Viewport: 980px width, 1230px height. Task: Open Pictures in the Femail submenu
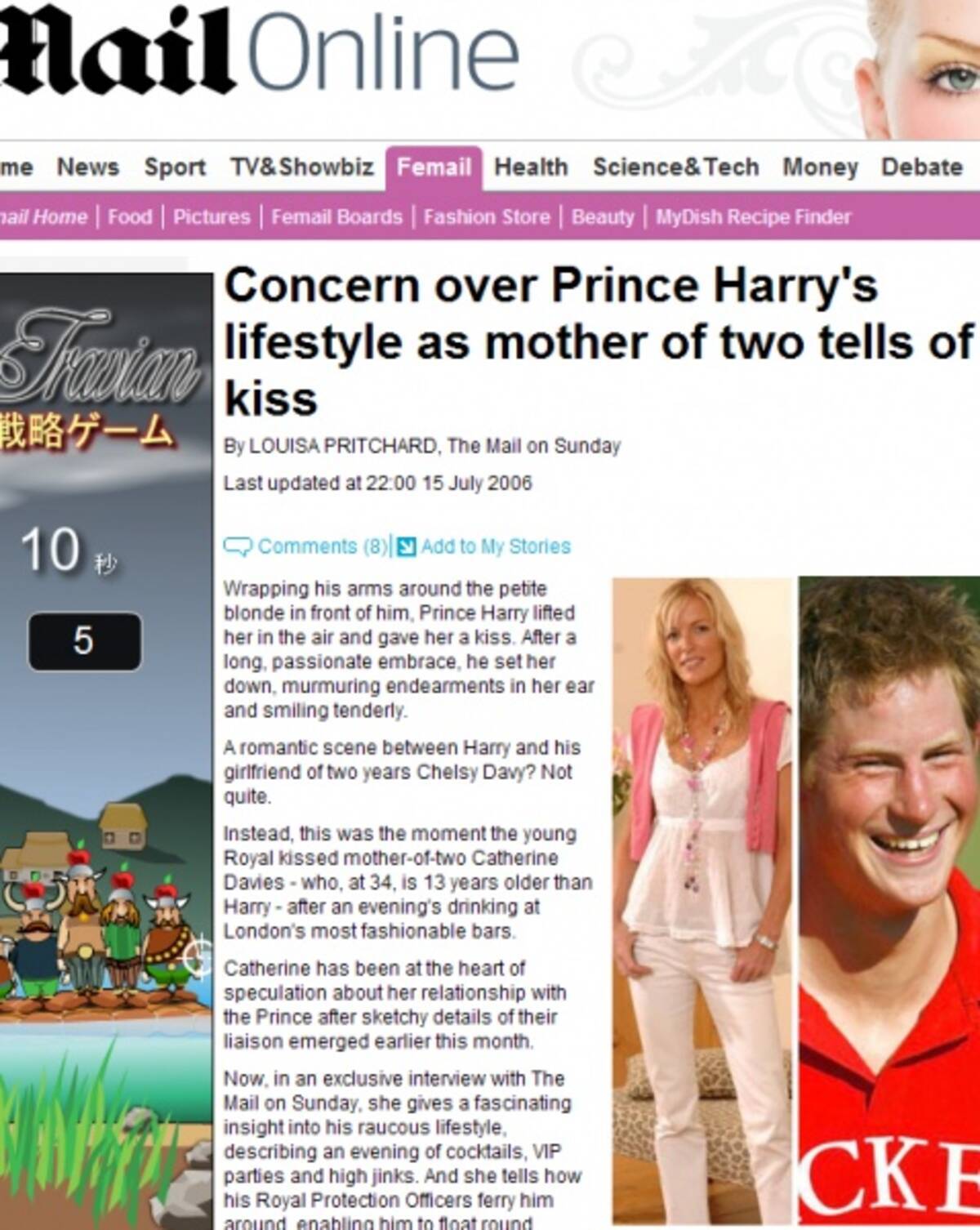tap(212, 217)
